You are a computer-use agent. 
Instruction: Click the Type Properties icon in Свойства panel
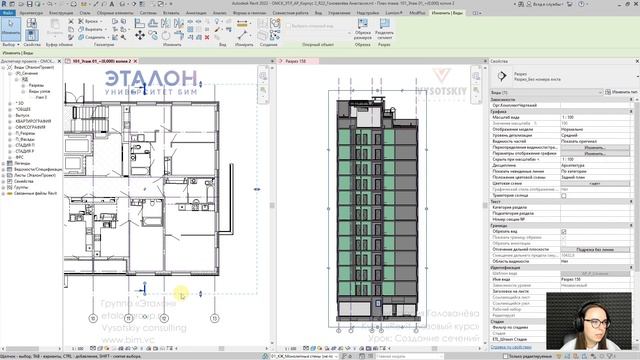32,23
